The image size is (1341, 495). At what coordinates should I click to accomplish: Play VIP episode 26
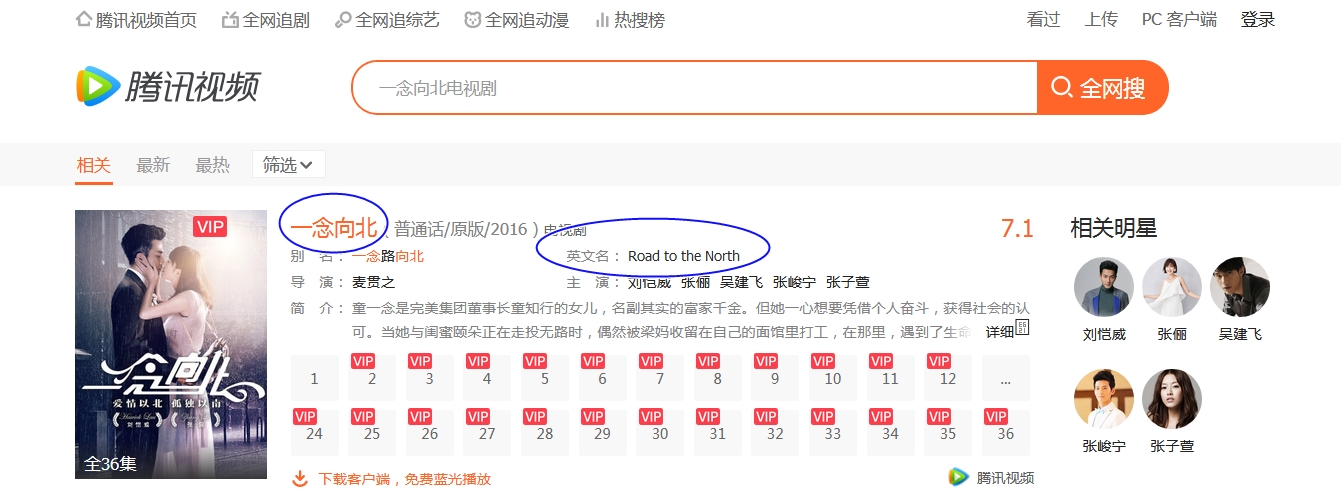tap(429, 433)
